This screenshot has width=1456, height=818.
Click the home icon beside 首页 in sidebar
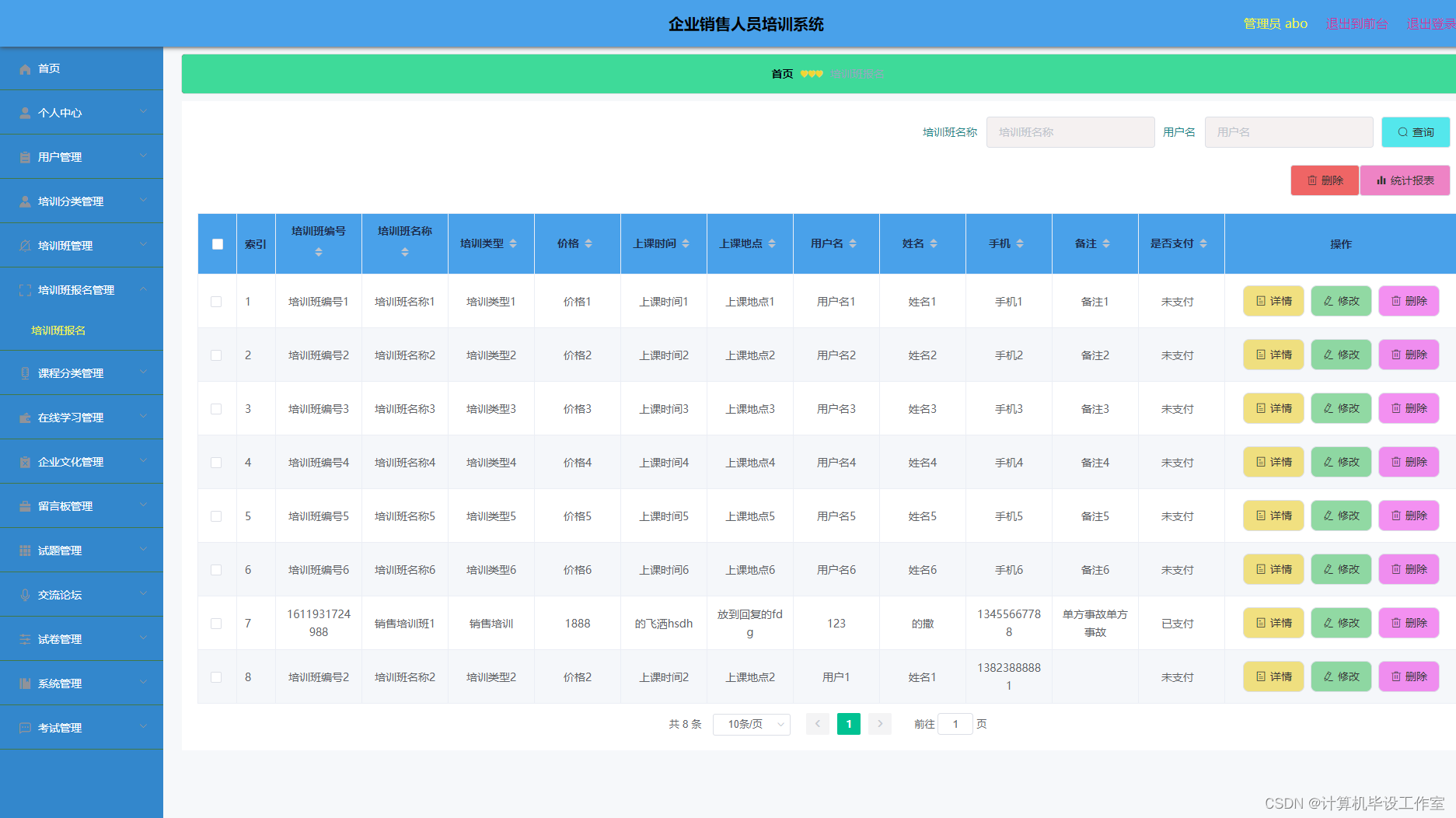25,69
